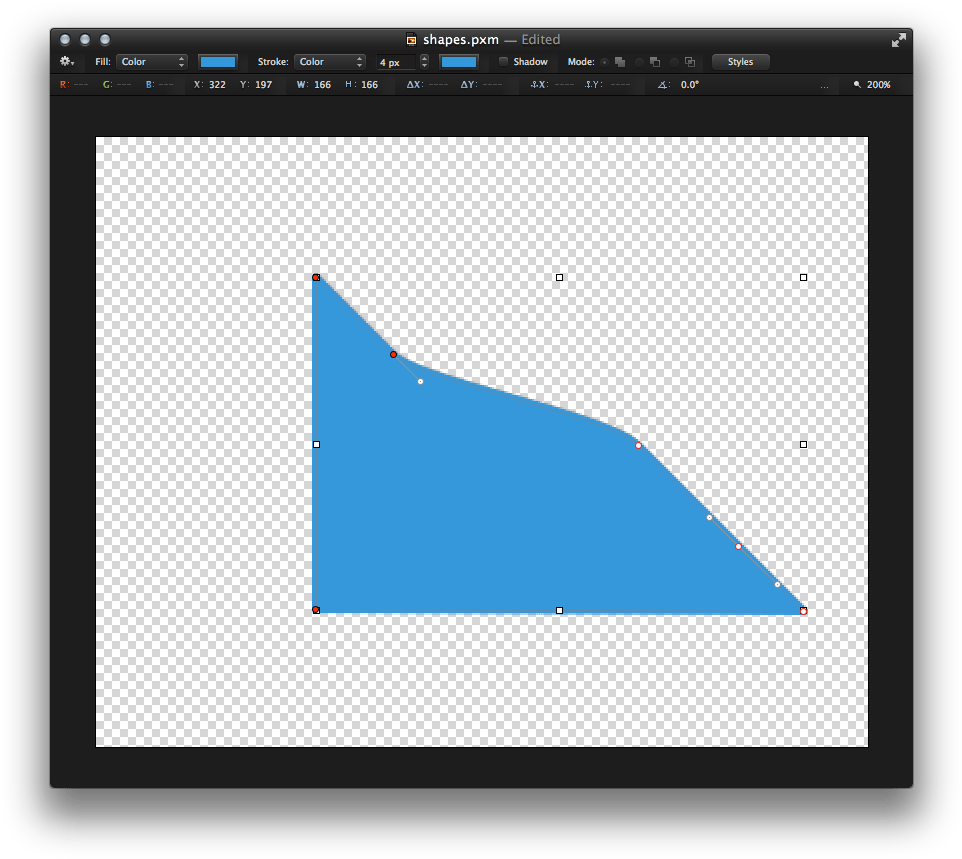Viewport: 962px width, 859px height.
Task: Open the gear options menu
Action: (67, 61)
